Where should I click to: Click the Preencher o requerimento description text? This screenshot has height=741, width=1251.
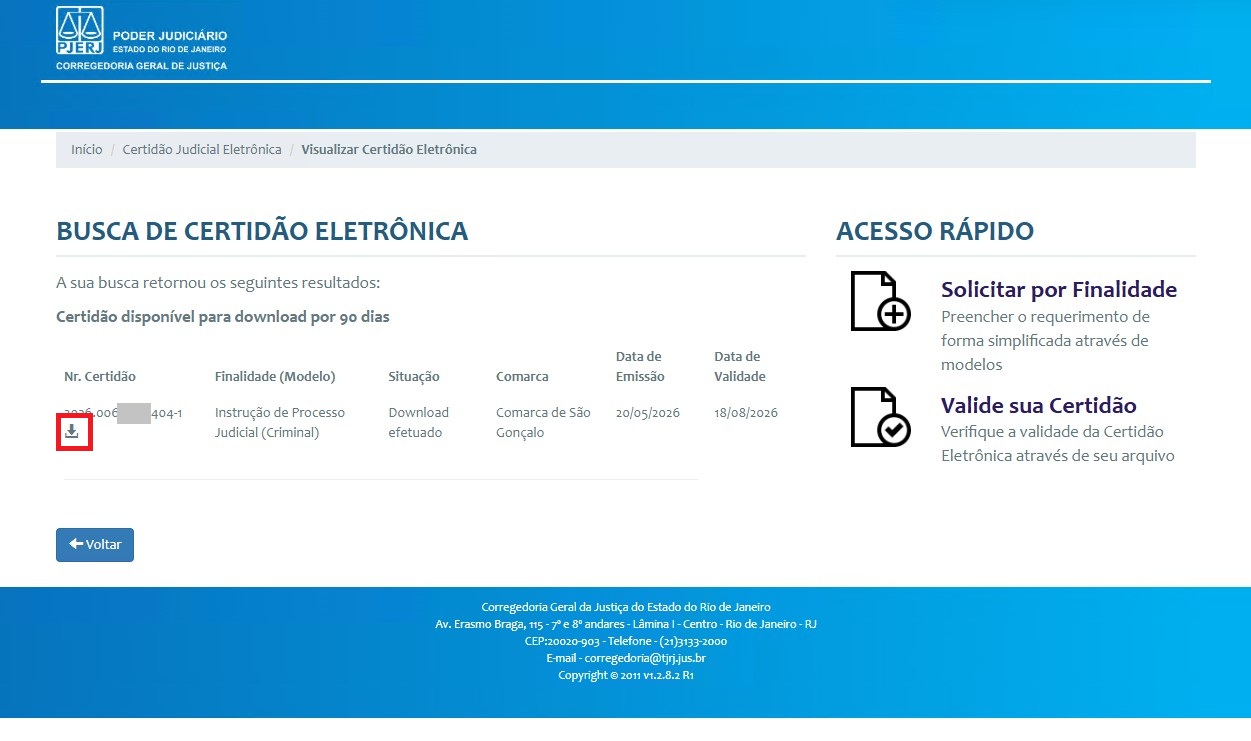click(x=1045, y=341)
